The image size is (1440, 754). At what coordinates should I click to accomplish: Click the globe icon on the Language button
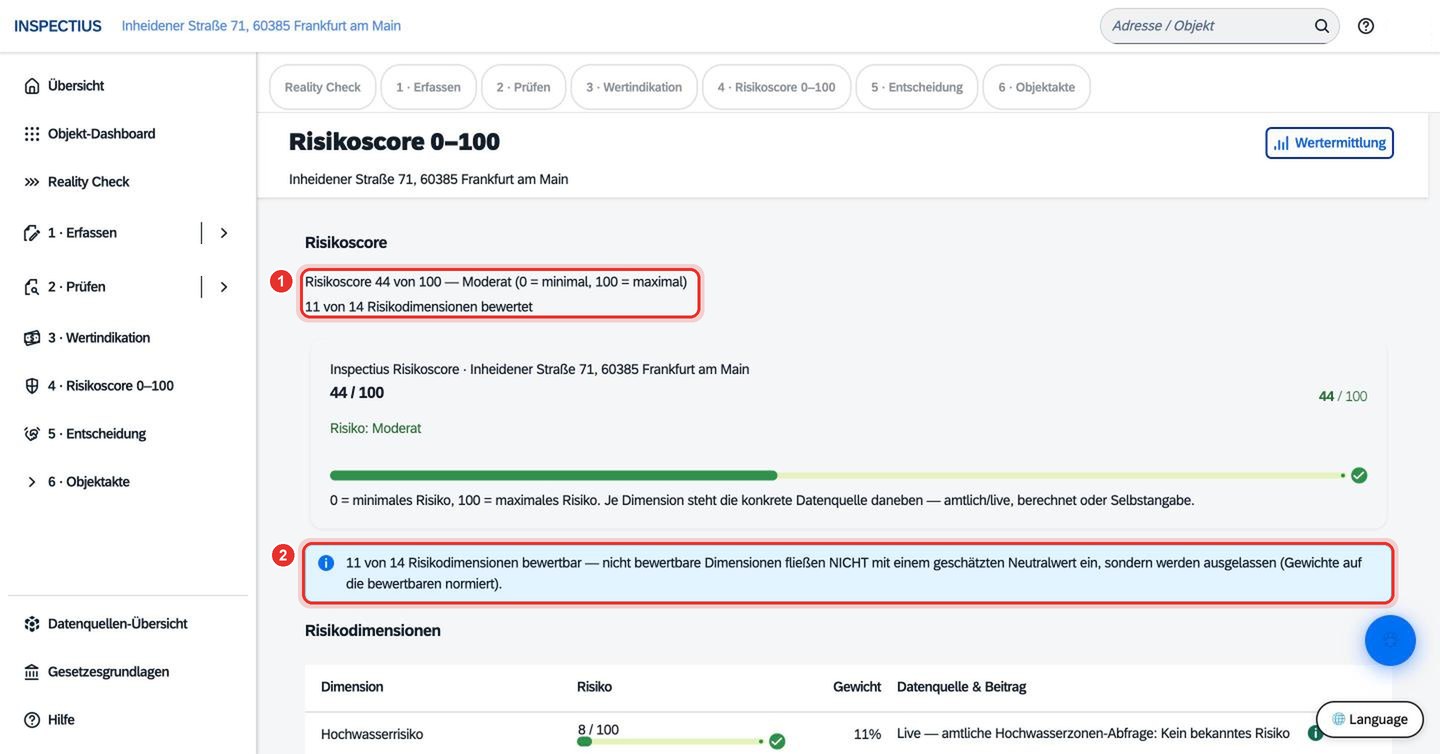pyautogui.click(x=1339, y=719)
